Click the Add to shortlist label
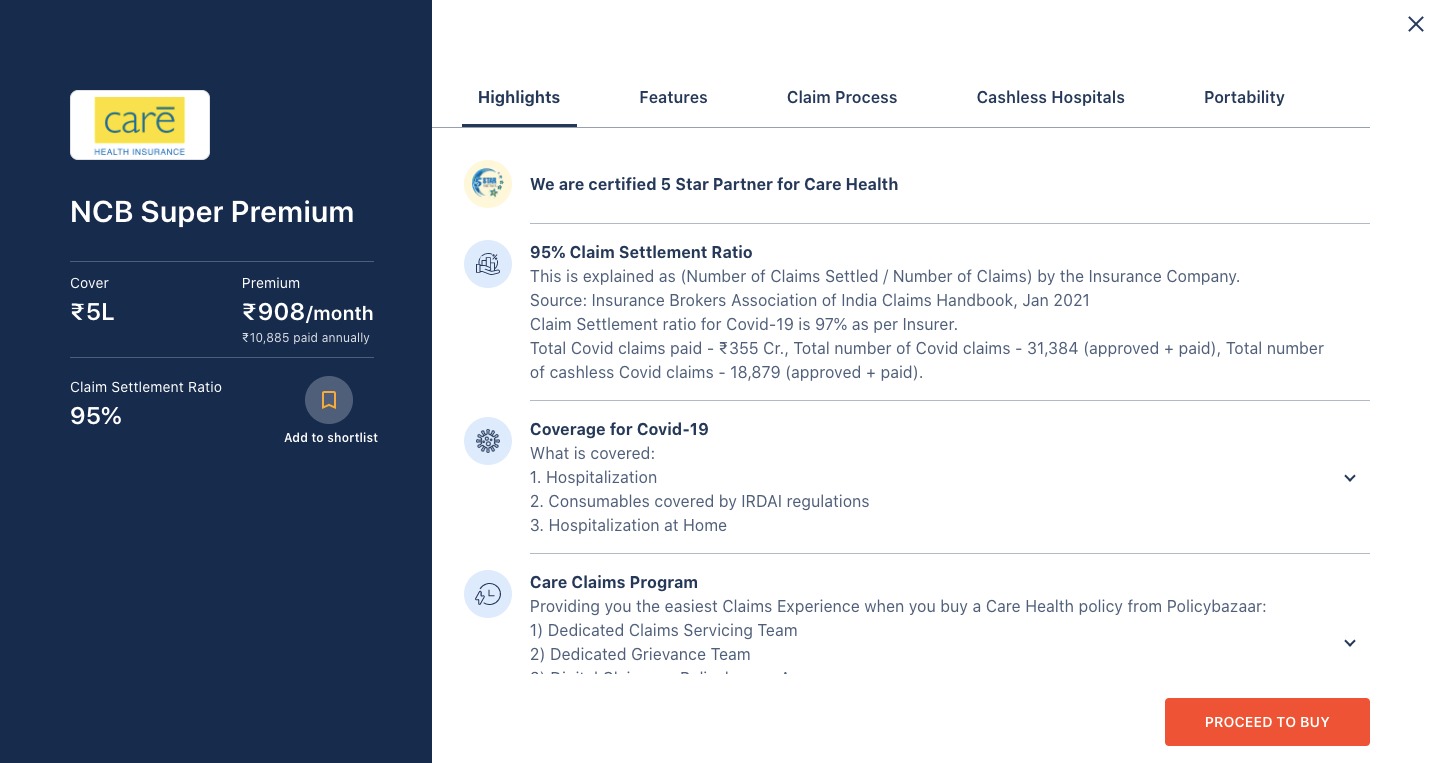Viewport: 1440px width, 763px height. (331, 438)
